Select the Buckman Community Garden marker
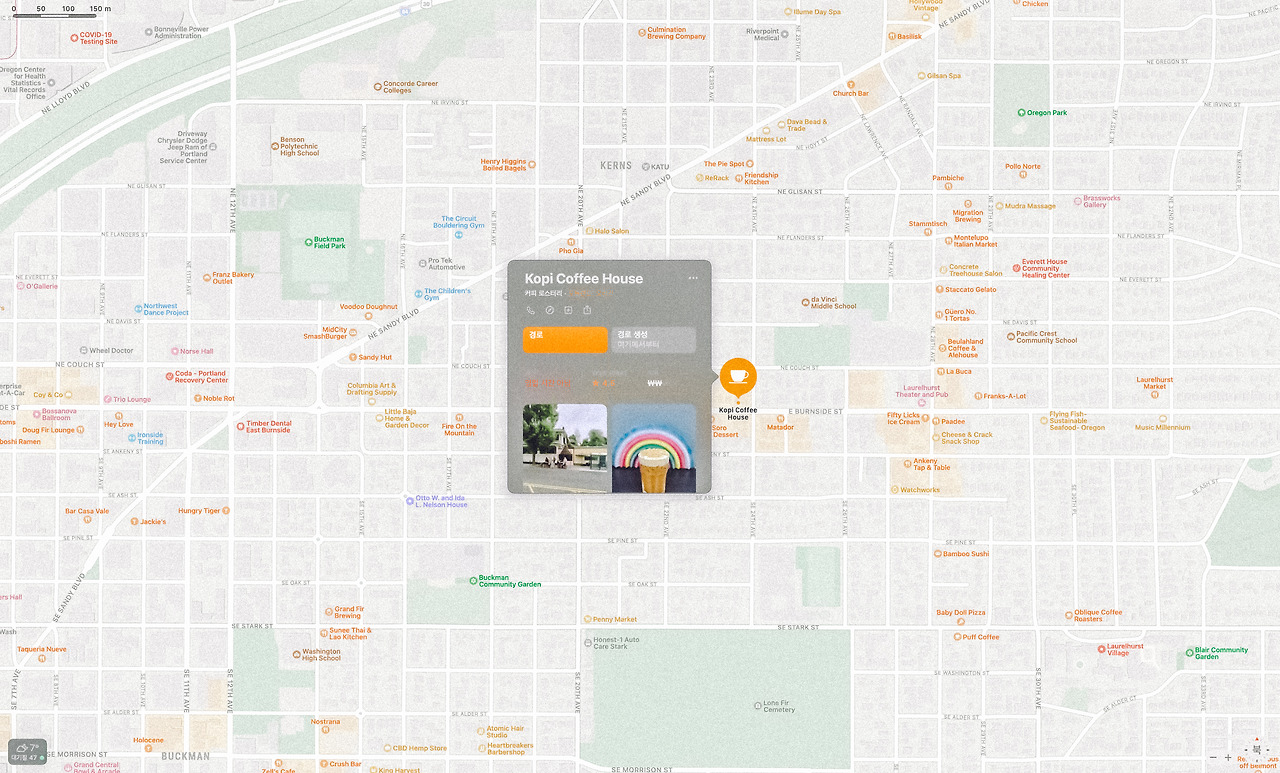Image resolution: width=1280 pixels, height=773 pixels. [474, 580]
